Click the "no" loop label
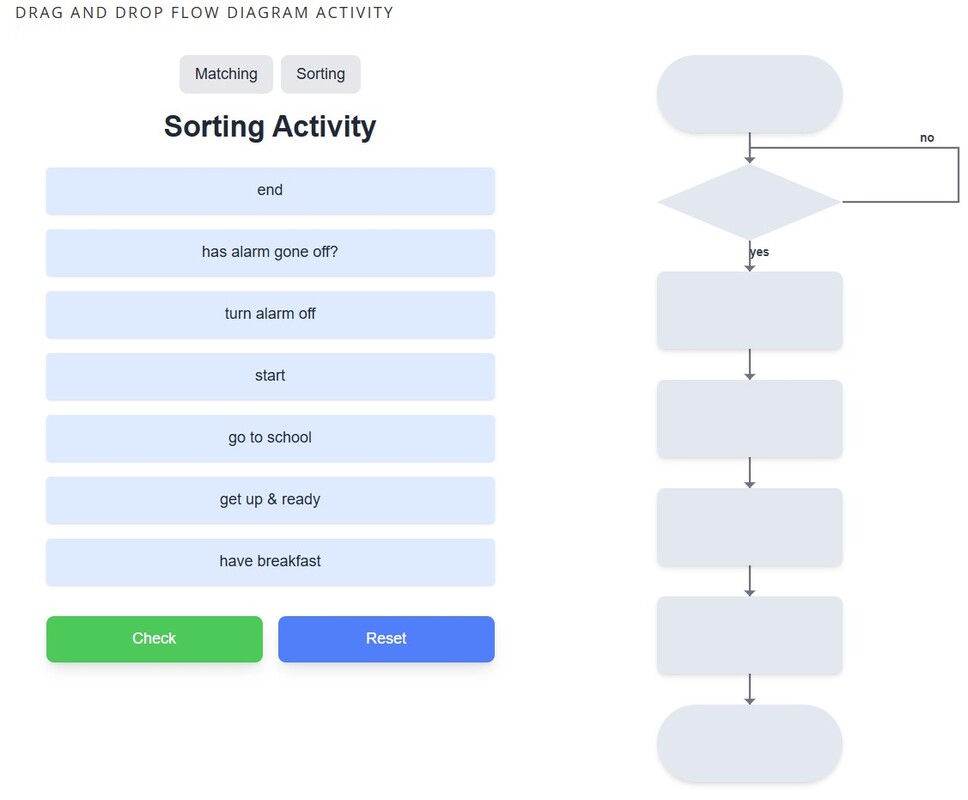The image size is (968, 800). 927,138
